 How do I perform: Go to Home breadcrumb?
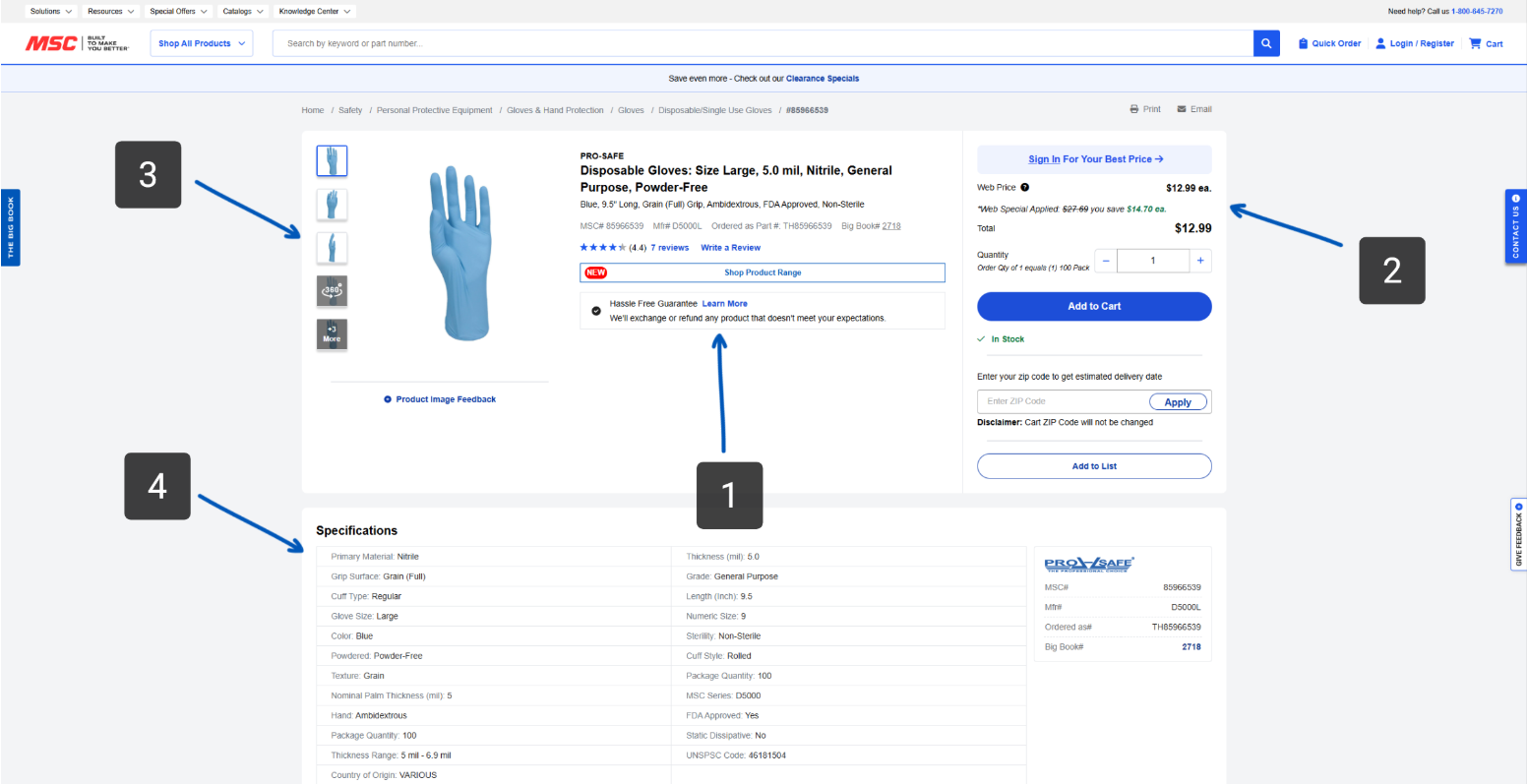coord(313,110)
